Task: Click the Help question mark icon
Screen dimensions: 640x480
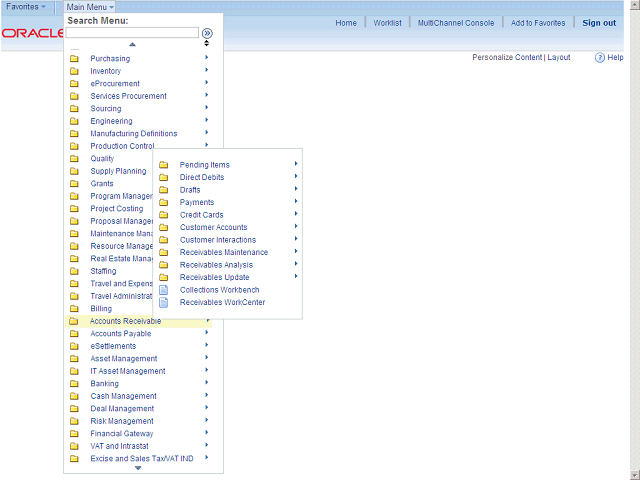Action: click(600, 58)
